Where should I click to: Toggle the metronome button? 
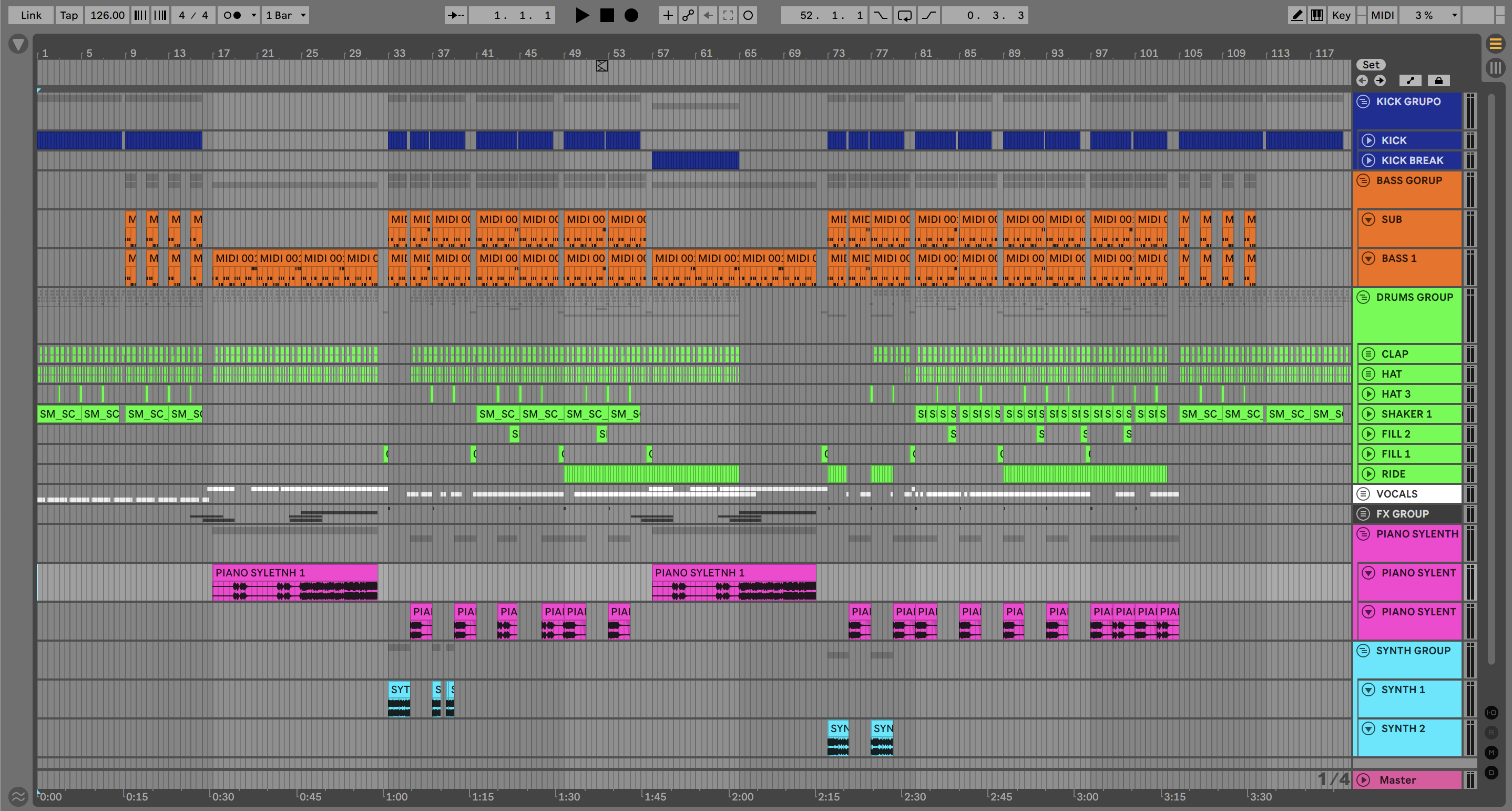233,15
